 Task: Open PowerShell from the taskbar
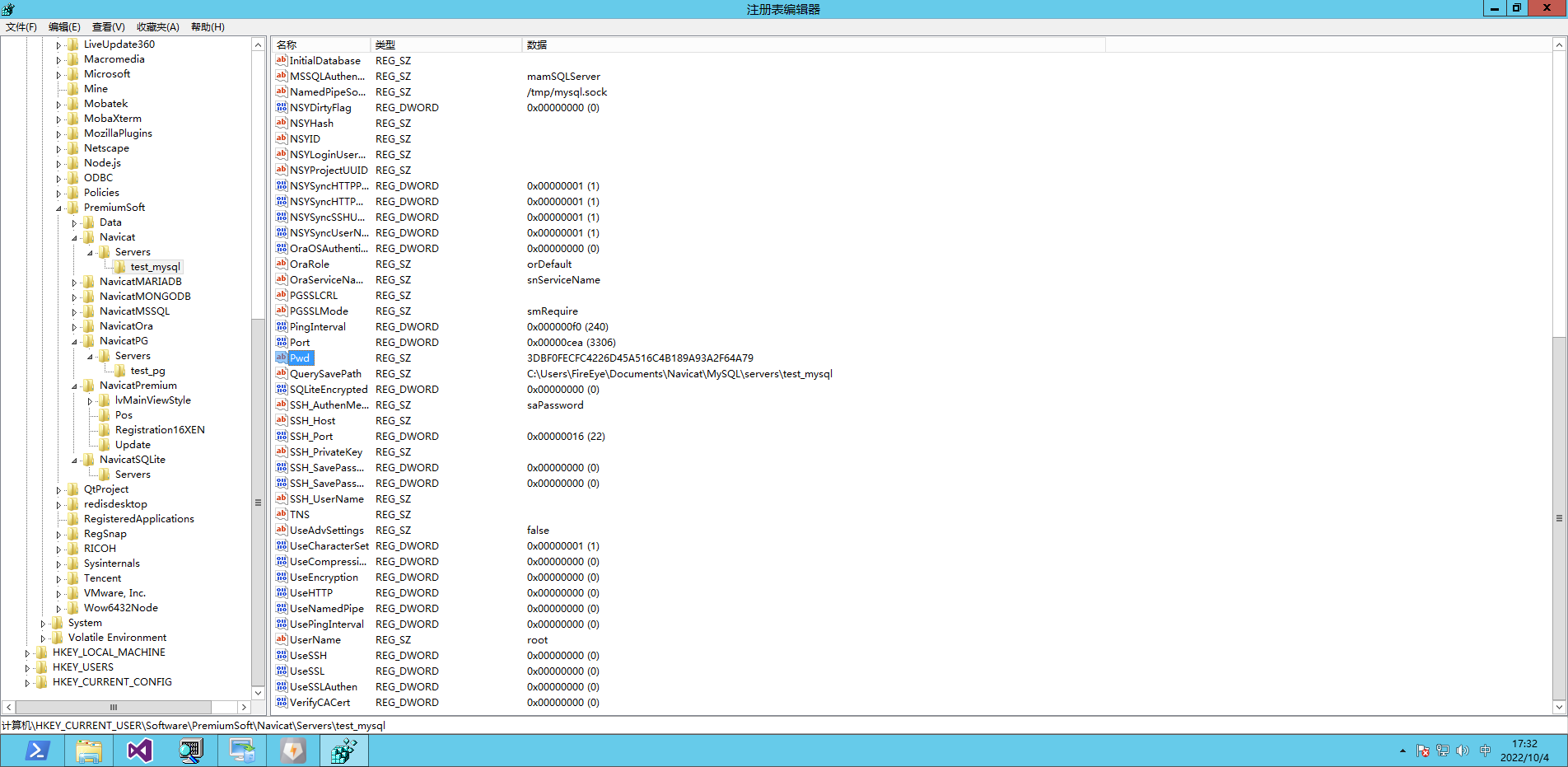(37, 751)
